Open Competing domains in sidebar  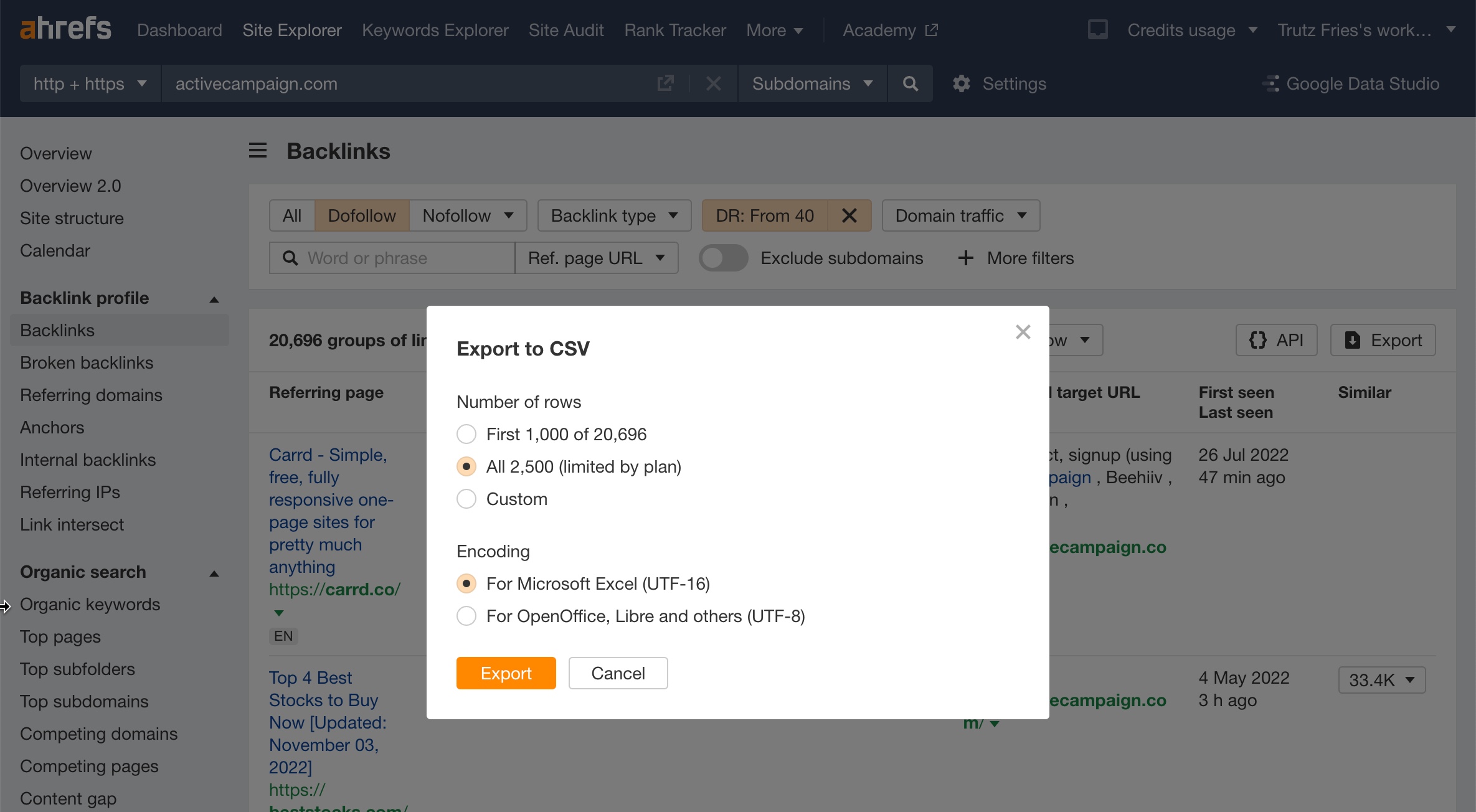tap(98, 734)
